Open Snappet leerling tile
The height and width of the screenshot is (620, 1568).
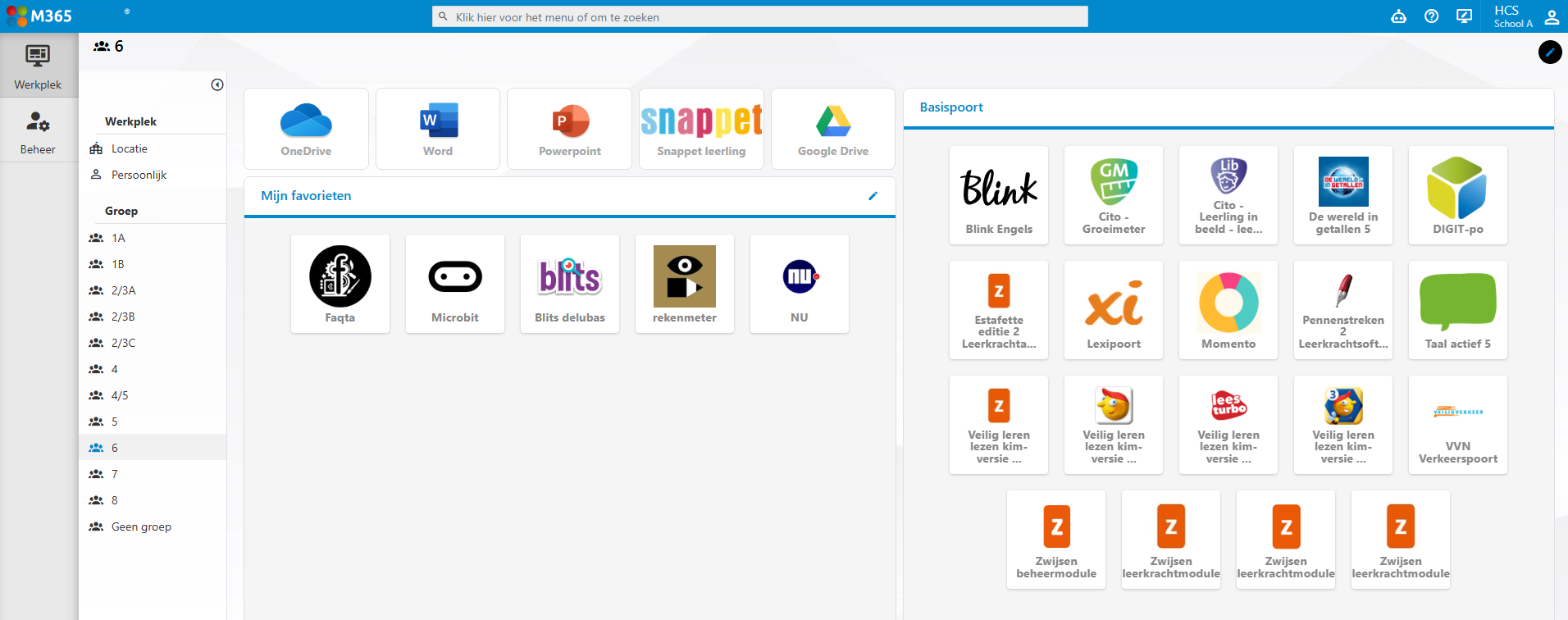701,129
